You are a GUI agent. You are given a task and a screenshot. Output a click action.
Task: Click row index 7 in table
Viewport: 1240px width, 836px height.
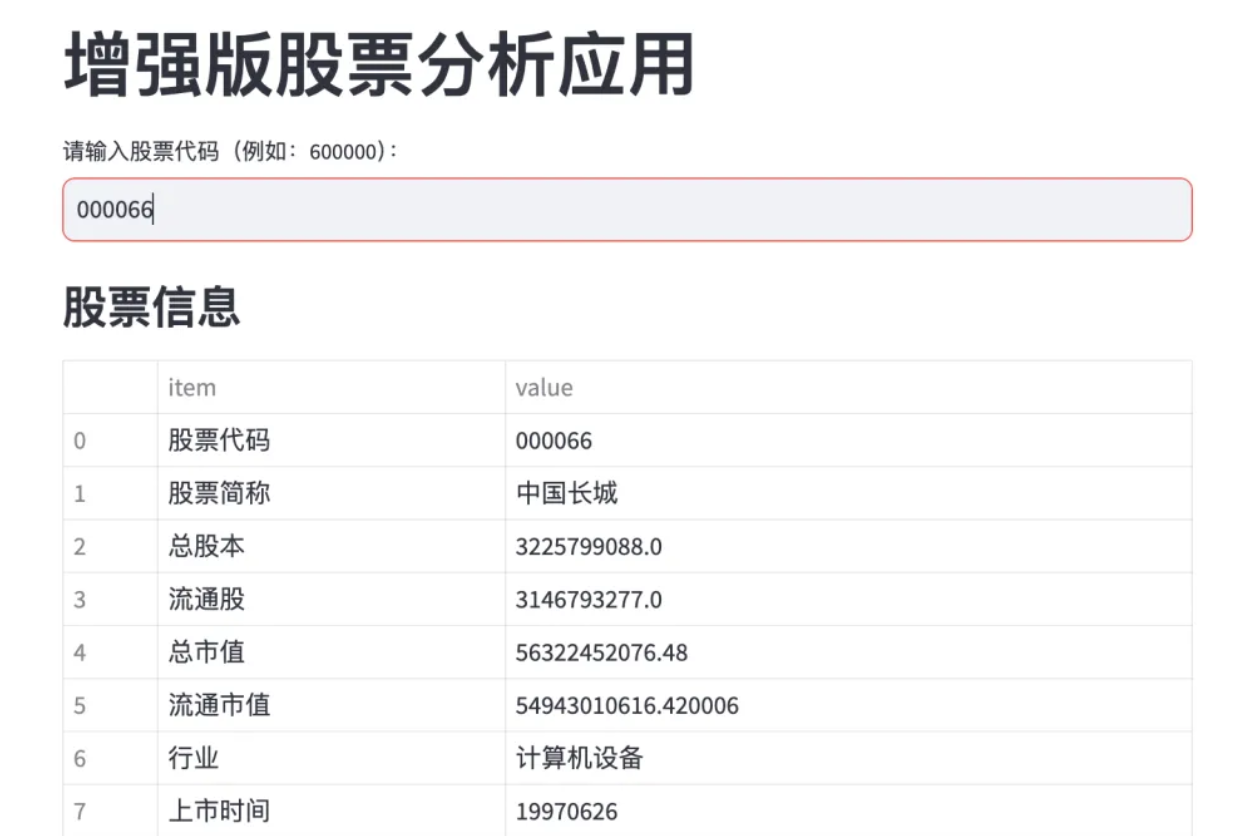point(110,810)
